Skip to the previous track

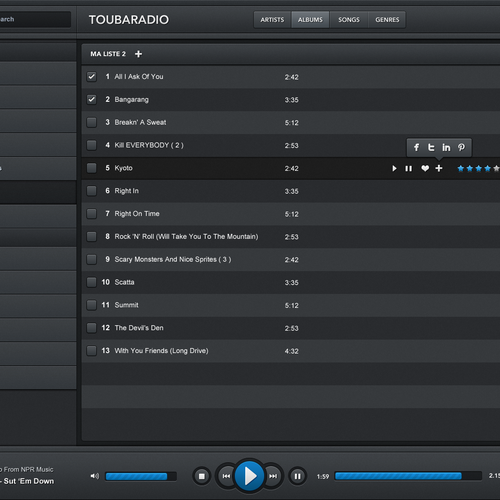pyautogui.click(x=226, y=476)
